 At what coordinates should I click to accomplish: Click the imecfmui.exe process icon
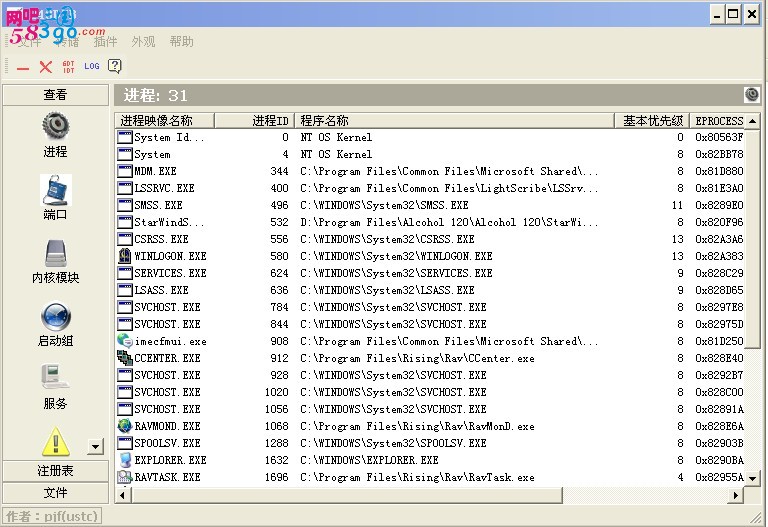[x=125, y=341]
